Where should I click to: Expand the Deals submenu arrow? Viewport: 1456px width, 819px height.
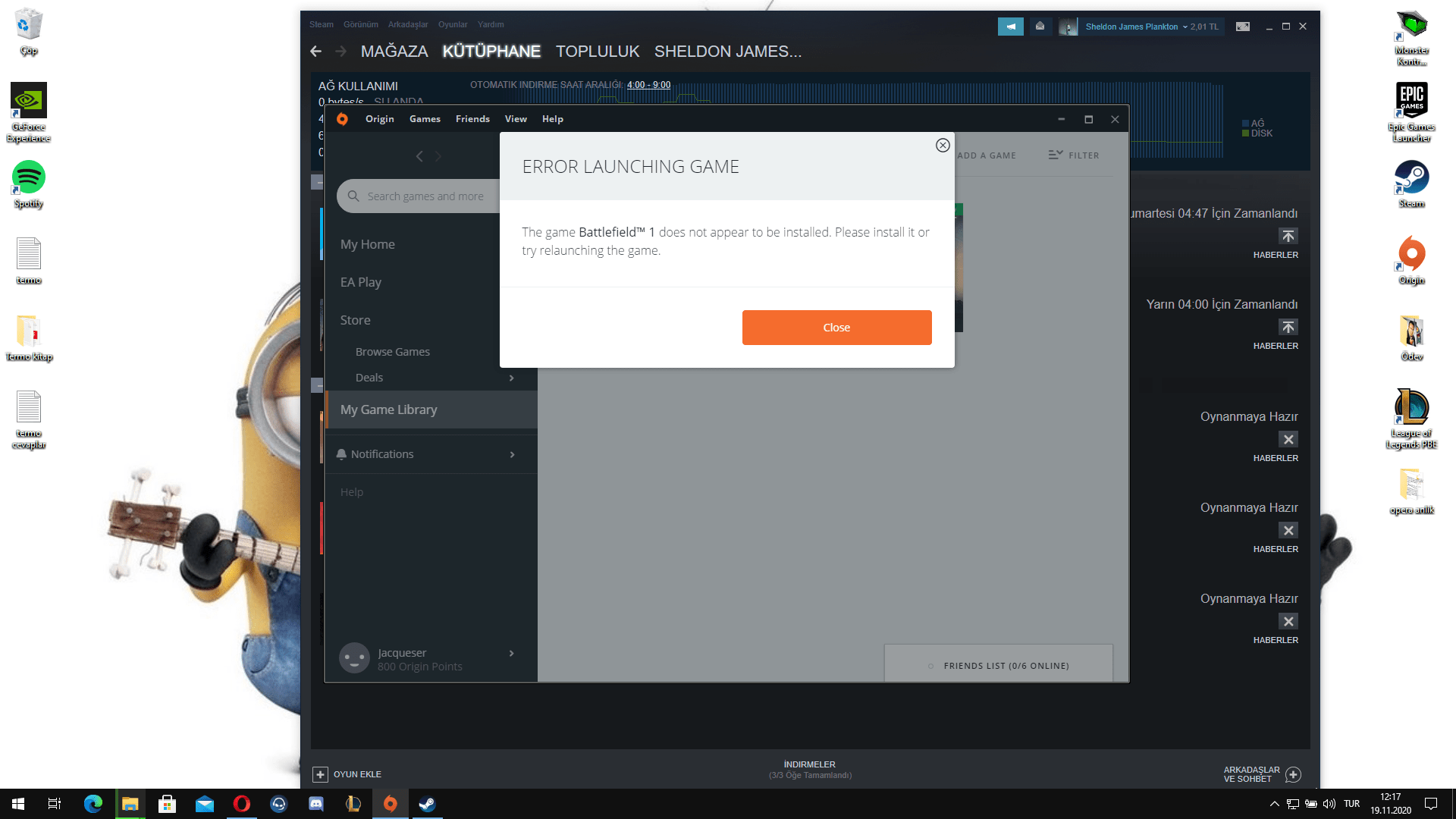tap(512, 378)
